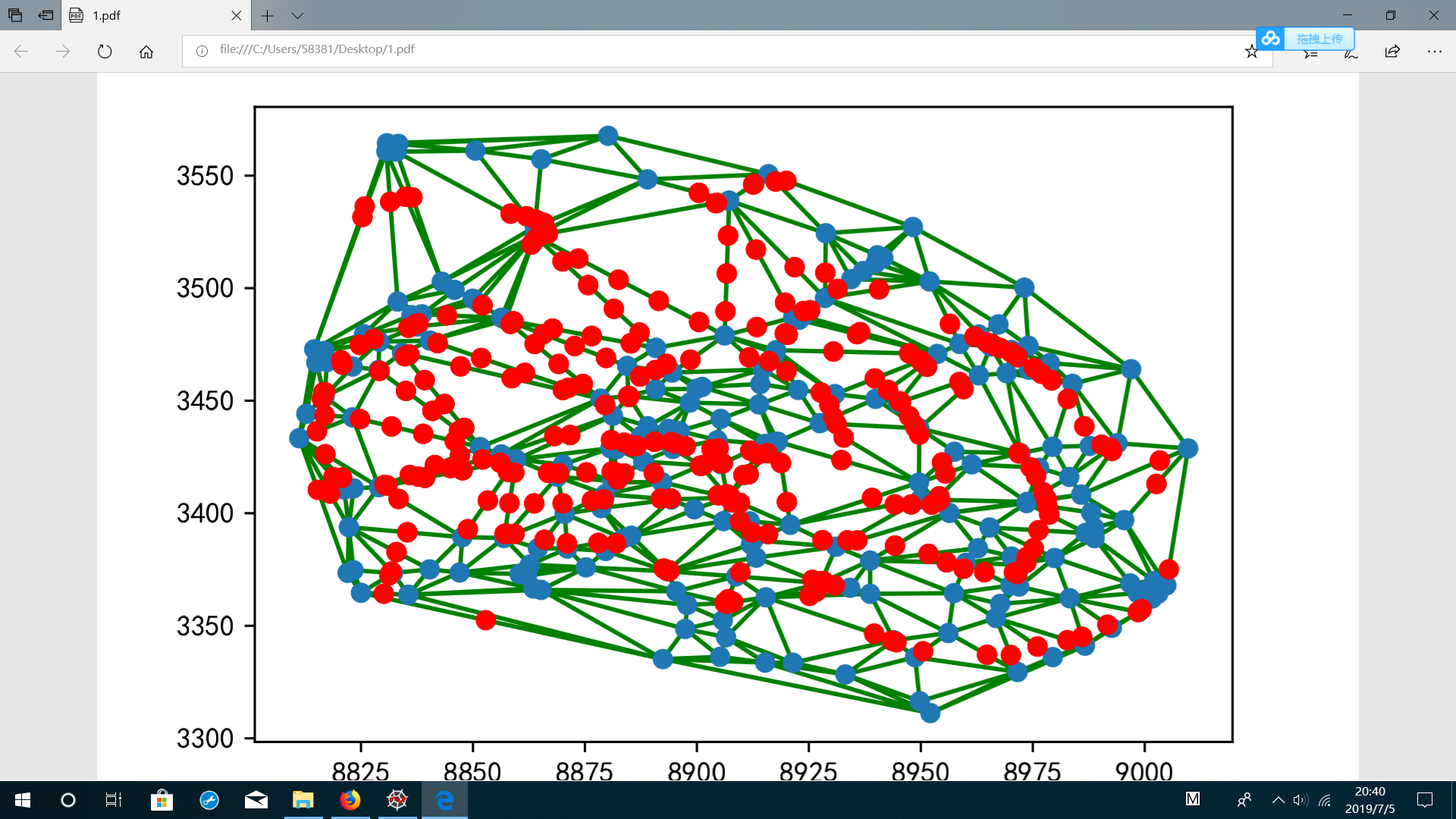Viewport: 1456px width, 819px height.
Task: Close the 1.pdf tab
Action: (236, 15)
